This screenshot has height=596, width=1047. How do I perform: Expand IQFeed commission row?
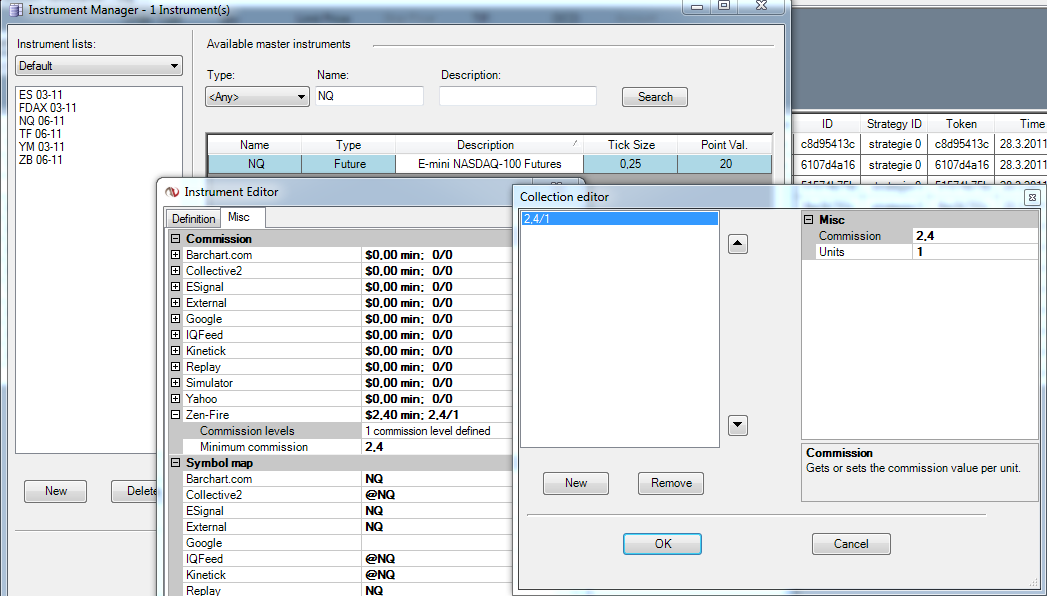(x=175, y=335)
